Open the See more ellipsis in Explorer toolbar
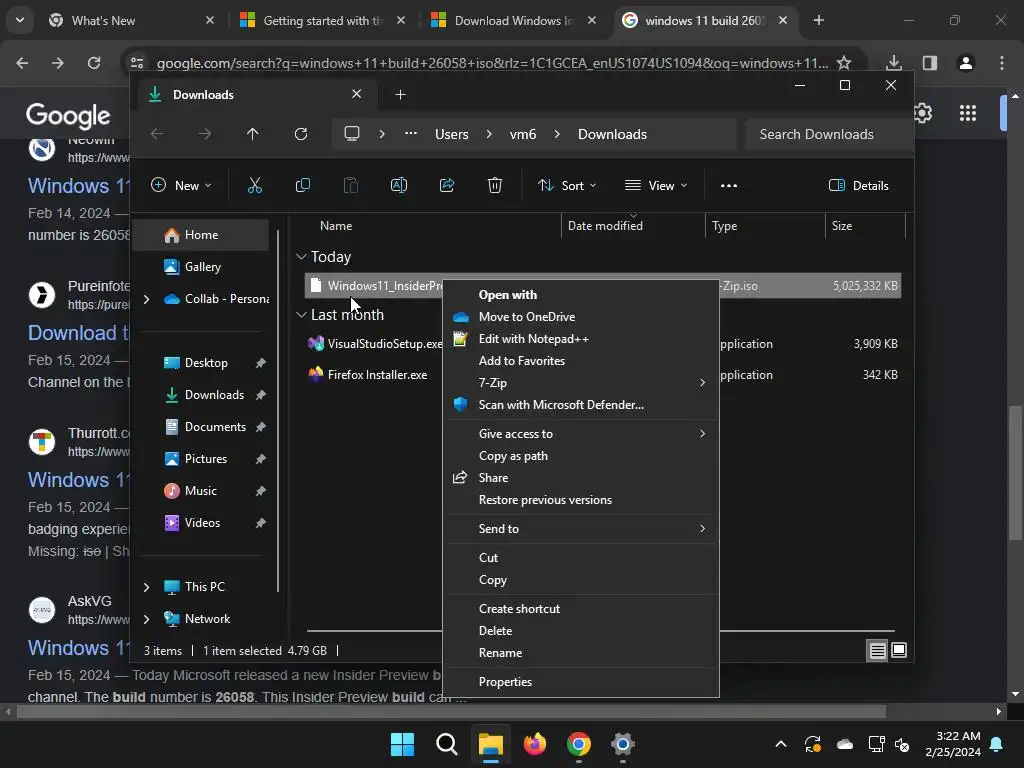 click(729, 185)
